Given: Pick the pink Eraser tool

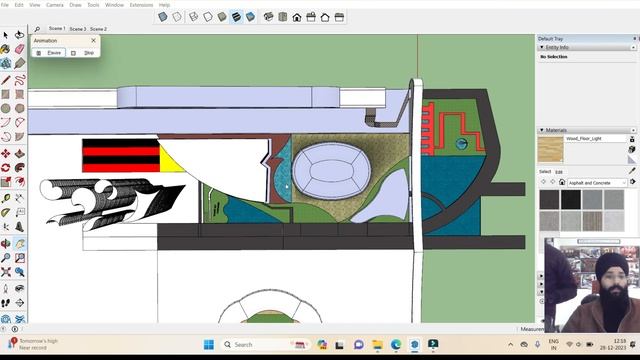Looking at the screenshot, I should (x=20, y=49).
